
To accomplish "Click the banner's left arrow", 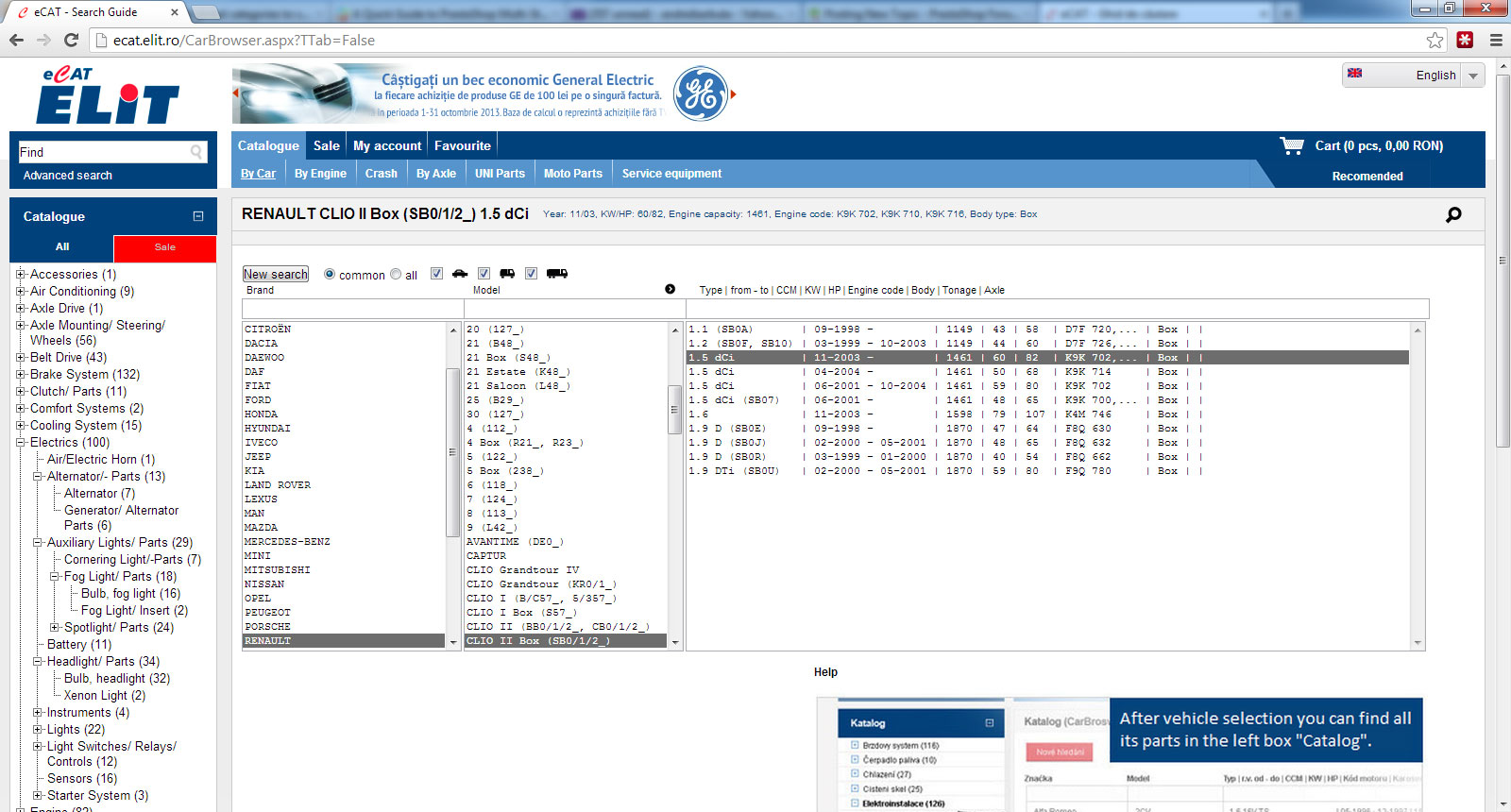I will 235,93.
